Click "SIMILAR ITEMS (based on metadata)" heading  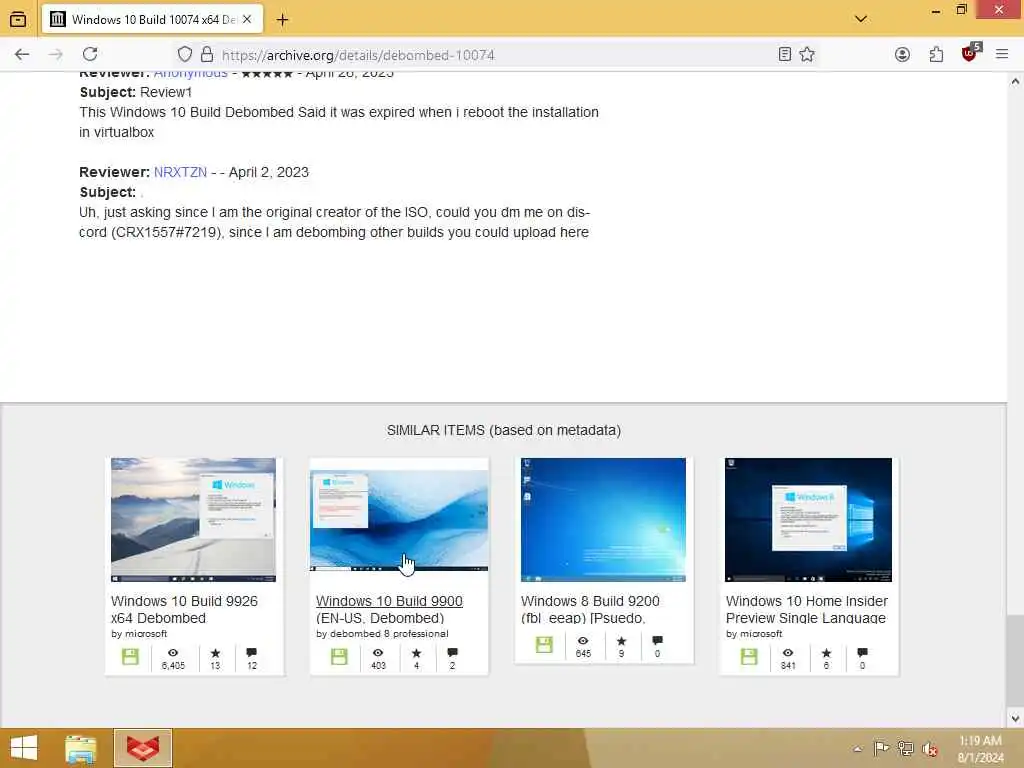(504, 430)
